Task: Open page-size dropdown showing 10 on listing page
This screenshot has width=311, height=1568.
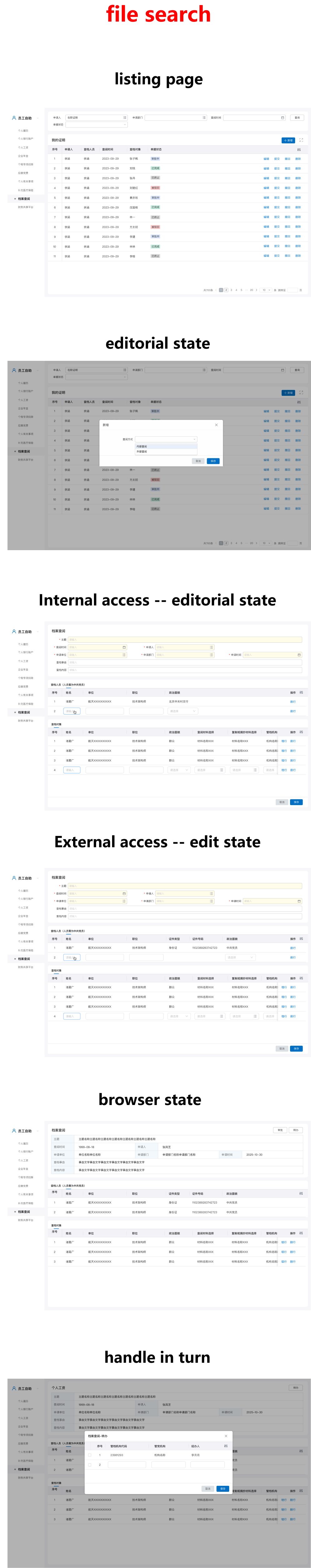Action: (x=266, y=290)
